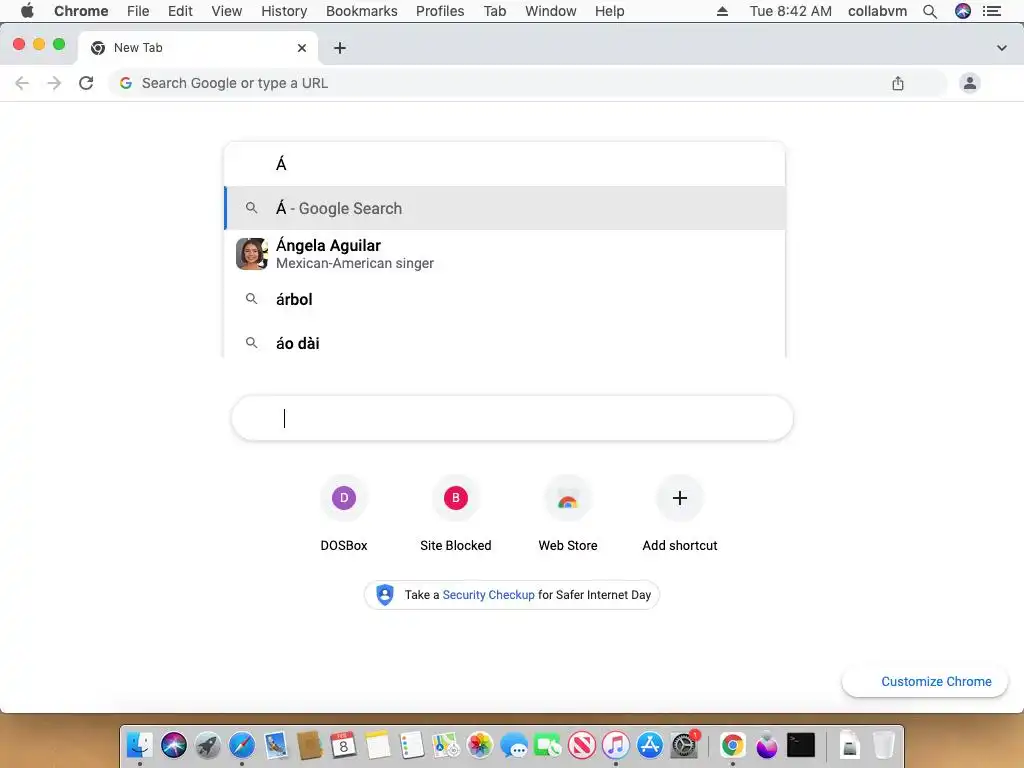Choose the Ángela Aguilar suggestion
This screenshot has height=768, width=1024.
(505, 253)
